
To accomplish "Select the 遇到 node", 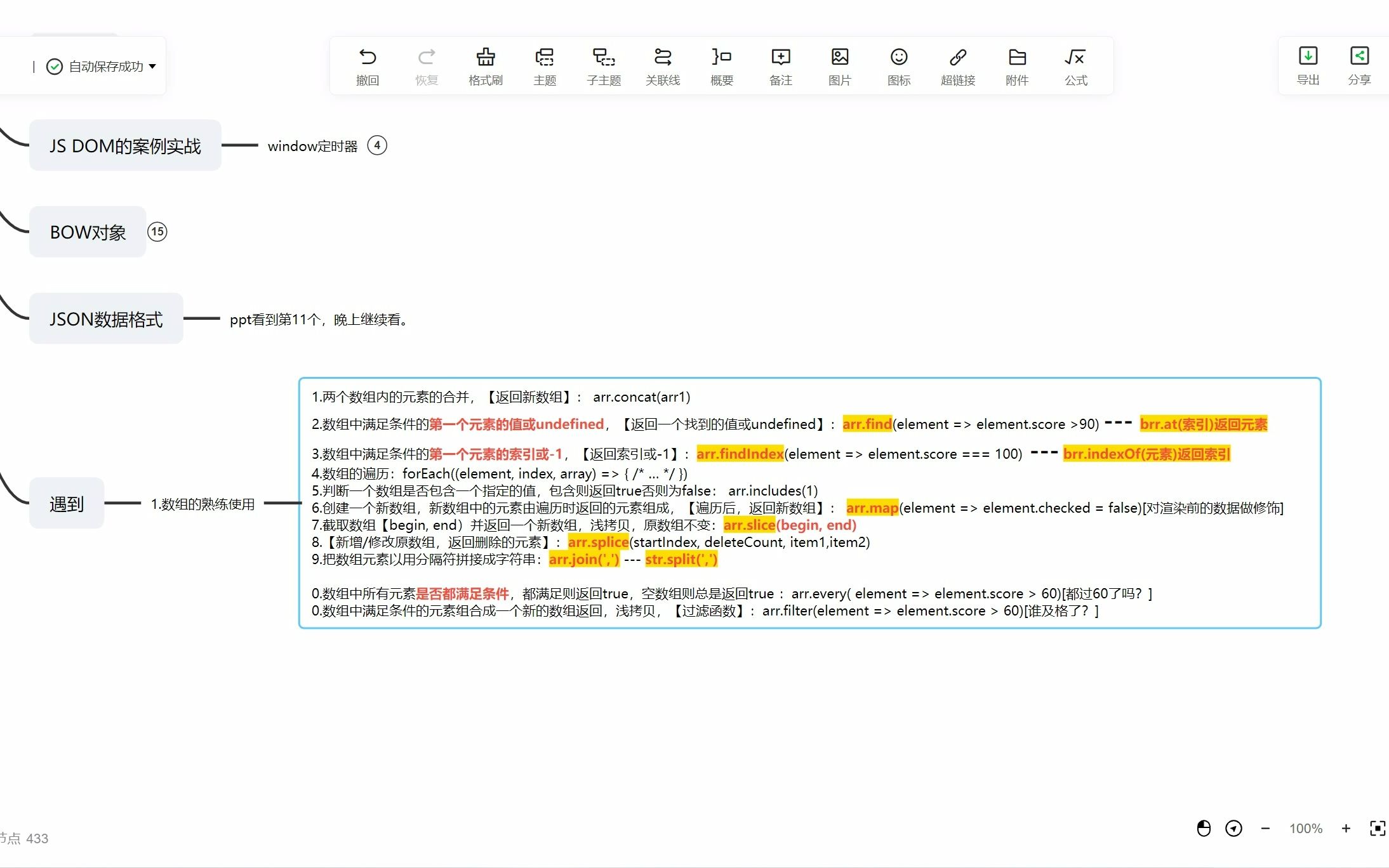I will 67,503.
